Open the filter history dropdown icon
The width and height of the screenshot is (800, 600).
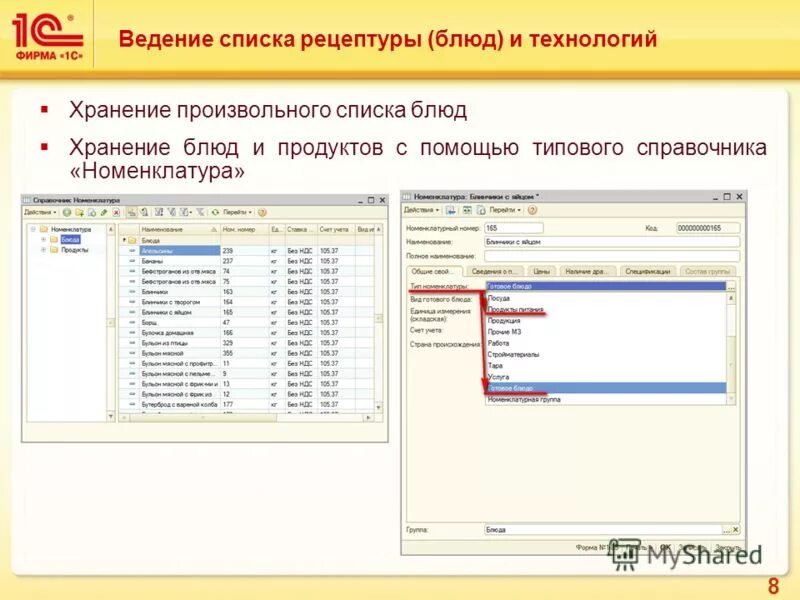186,212
